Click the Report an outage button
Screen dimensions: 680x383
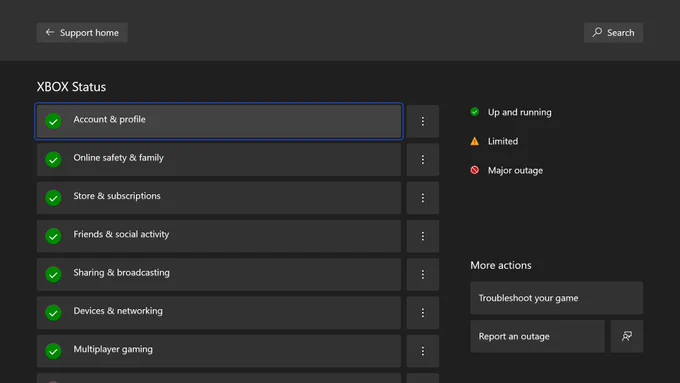[537, 336]
